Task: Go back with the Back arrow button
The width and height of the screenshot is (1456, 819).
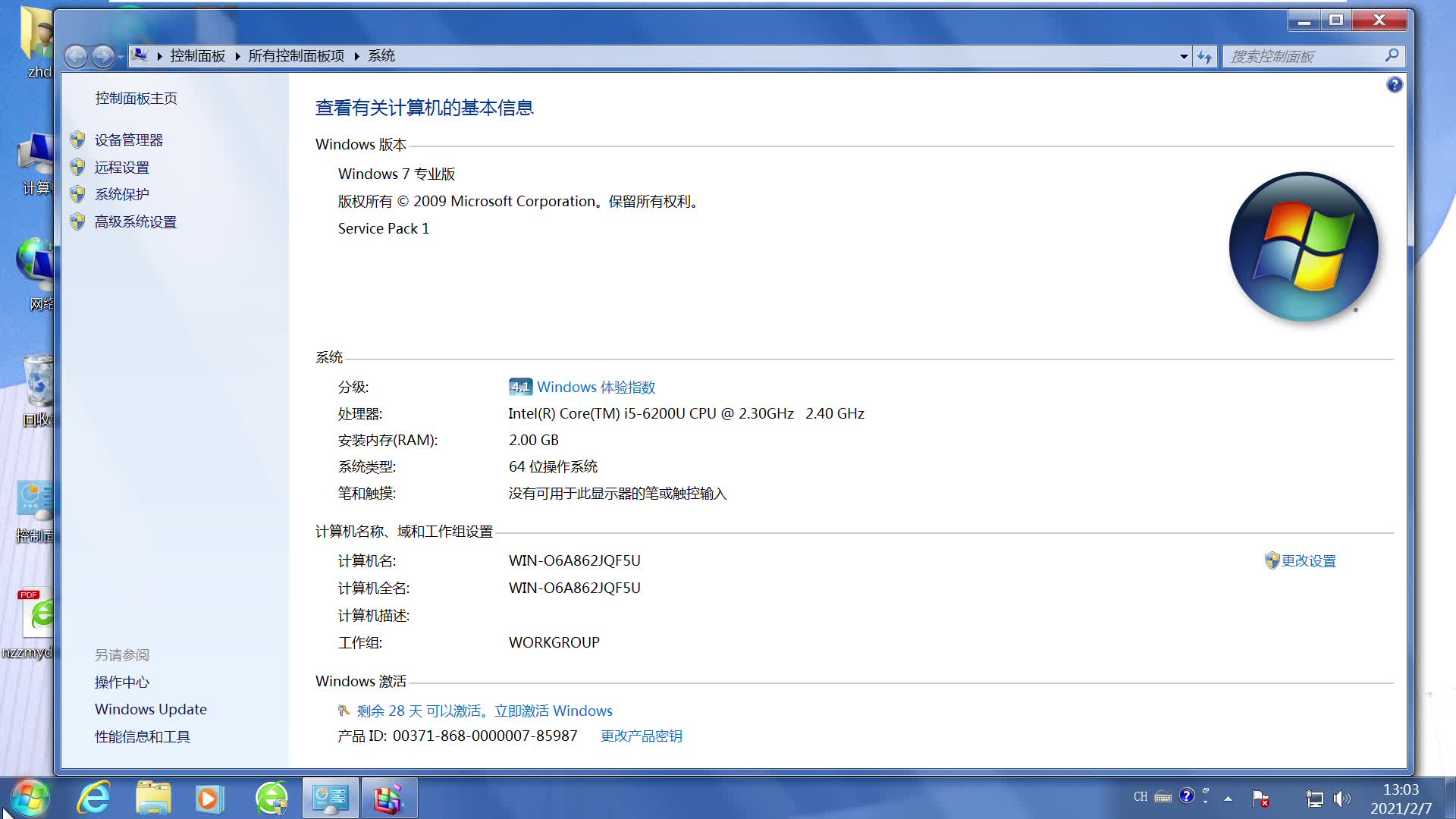Action: coord(76,56)
